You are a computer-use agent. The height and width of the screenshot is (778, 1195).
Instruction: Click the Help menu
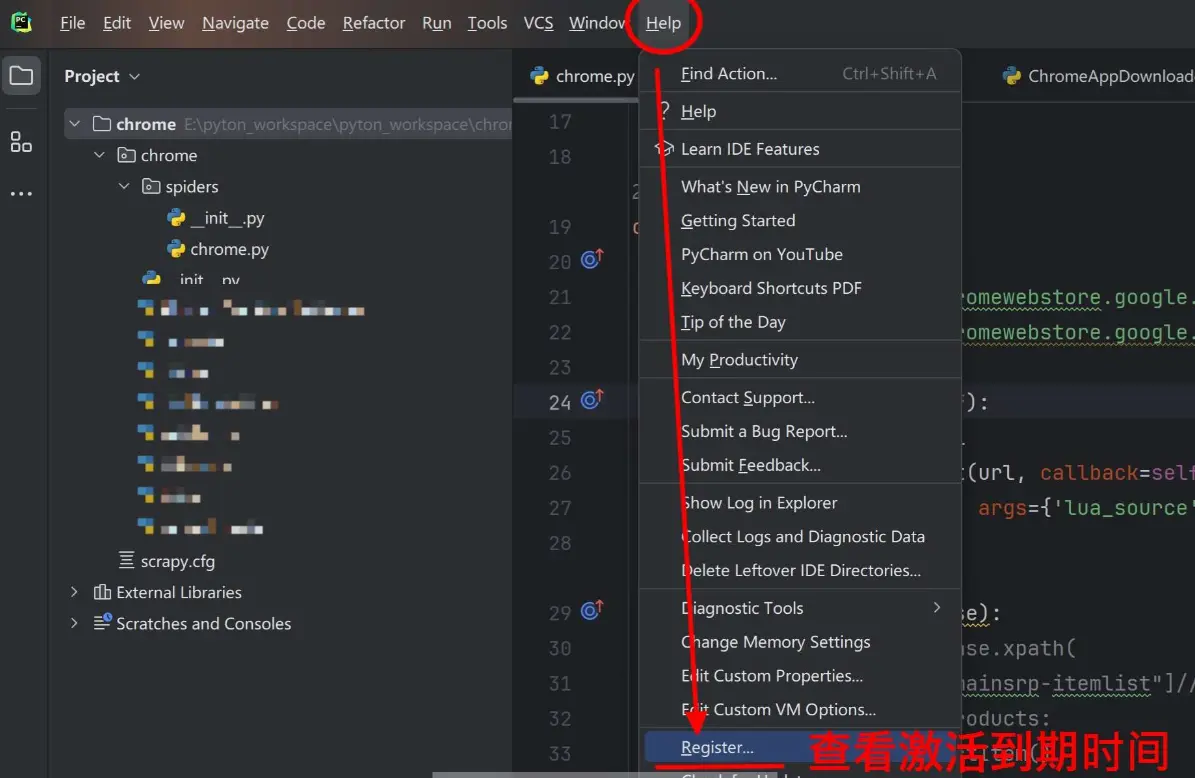pos(663,23)
